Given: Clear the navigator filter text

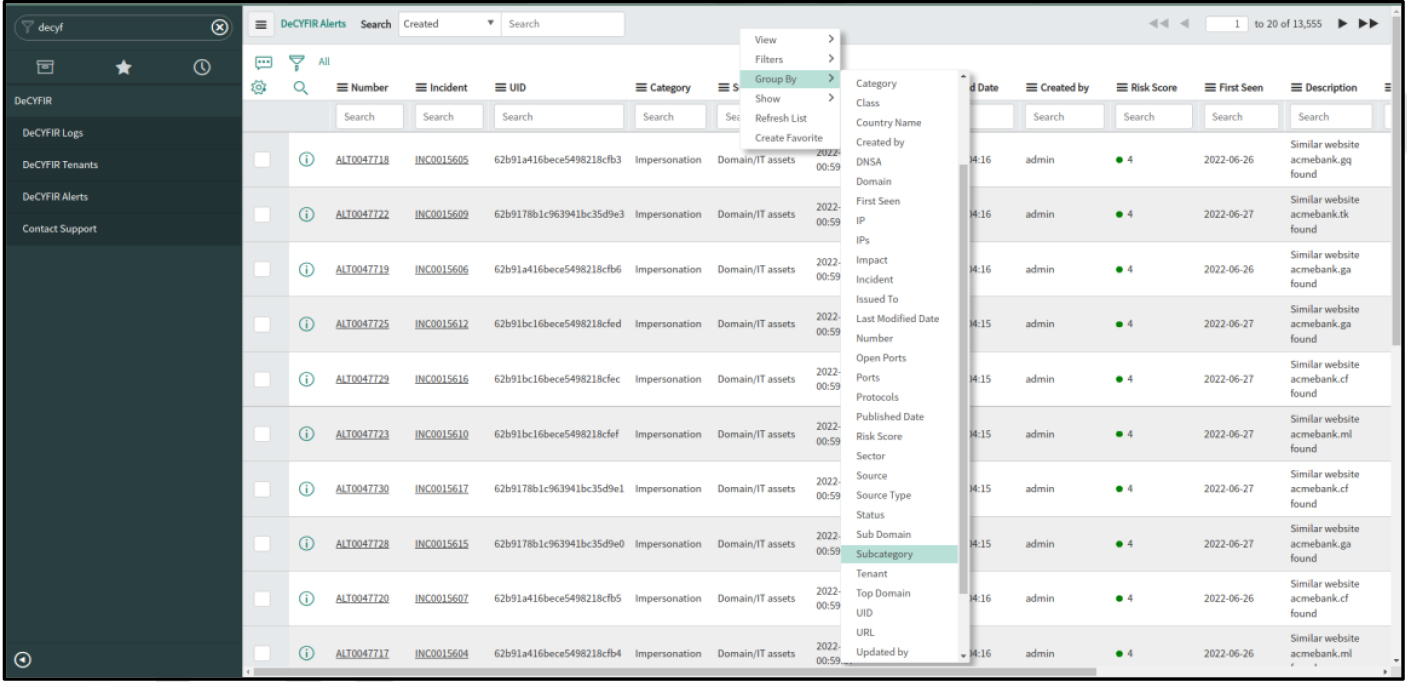Looking at the screenshot, I should tap(219, 28).
